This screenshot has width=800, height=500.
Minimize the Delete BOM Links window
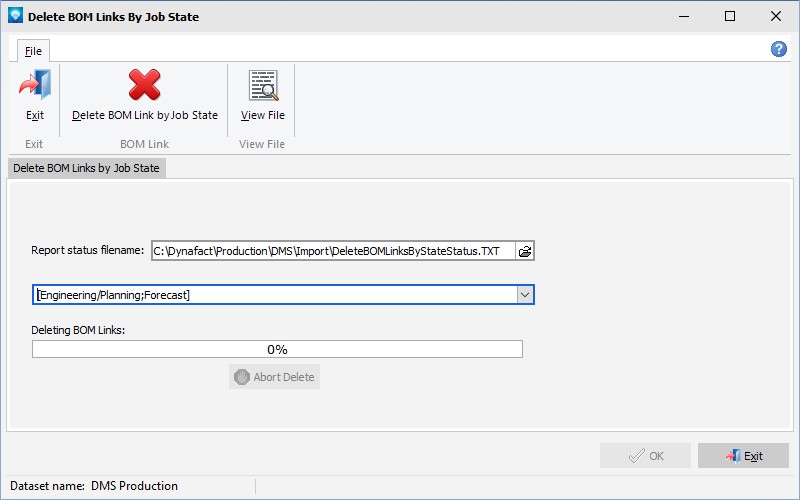point(684,16)
